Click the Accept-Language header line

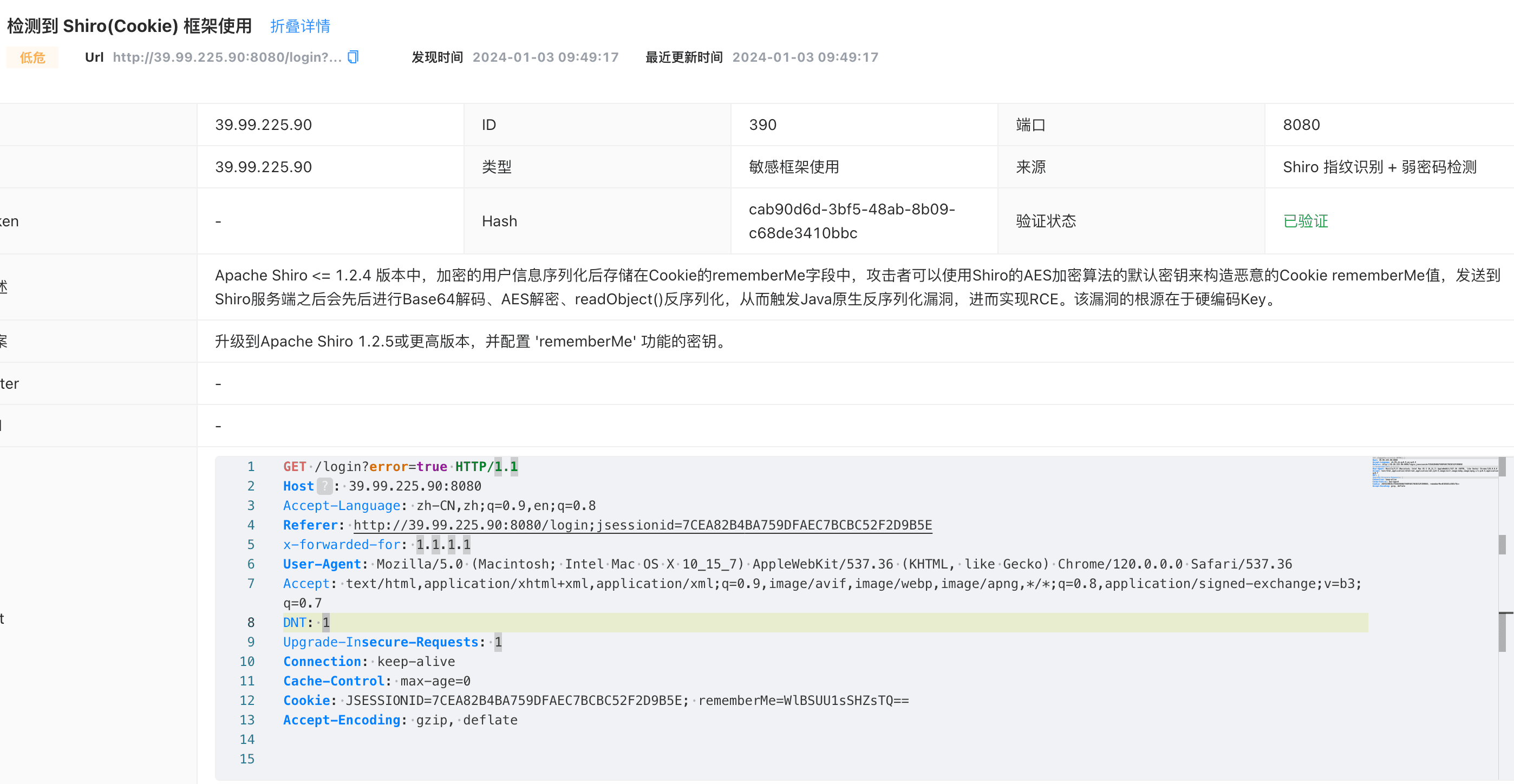coord(440,505)
